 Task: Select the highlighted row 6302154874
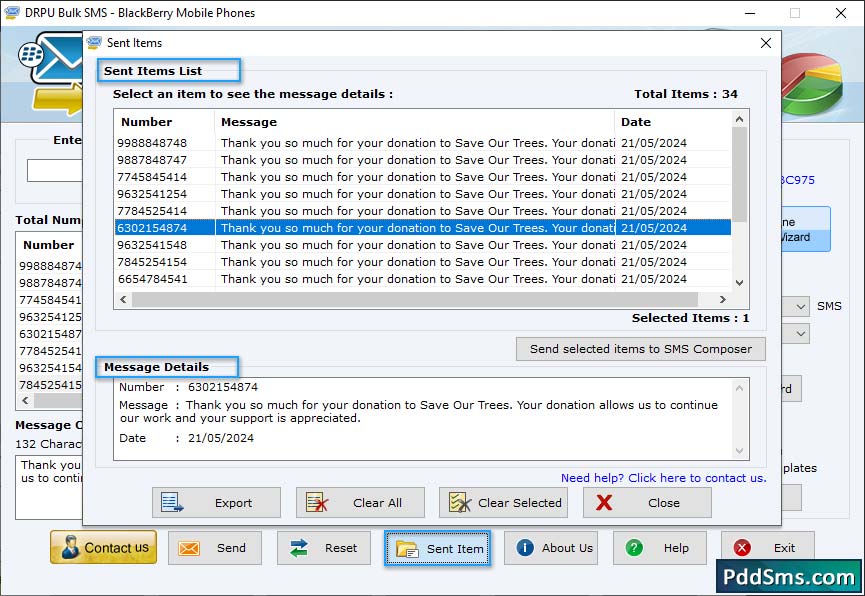point(423,228)
